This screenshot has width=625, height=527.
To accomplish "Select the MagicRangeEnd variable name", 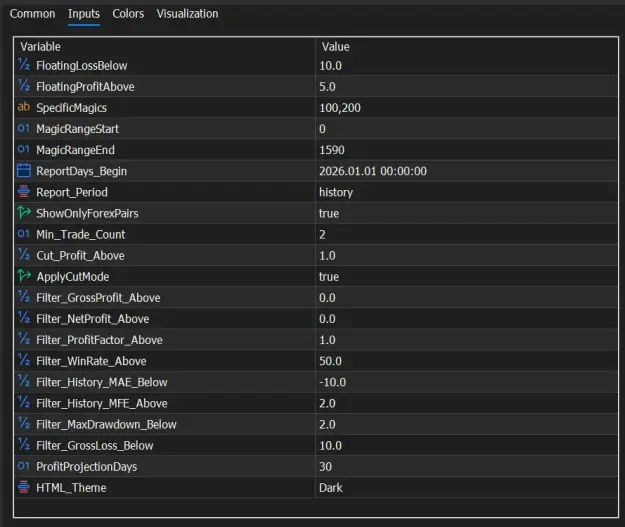I will 75,150.
